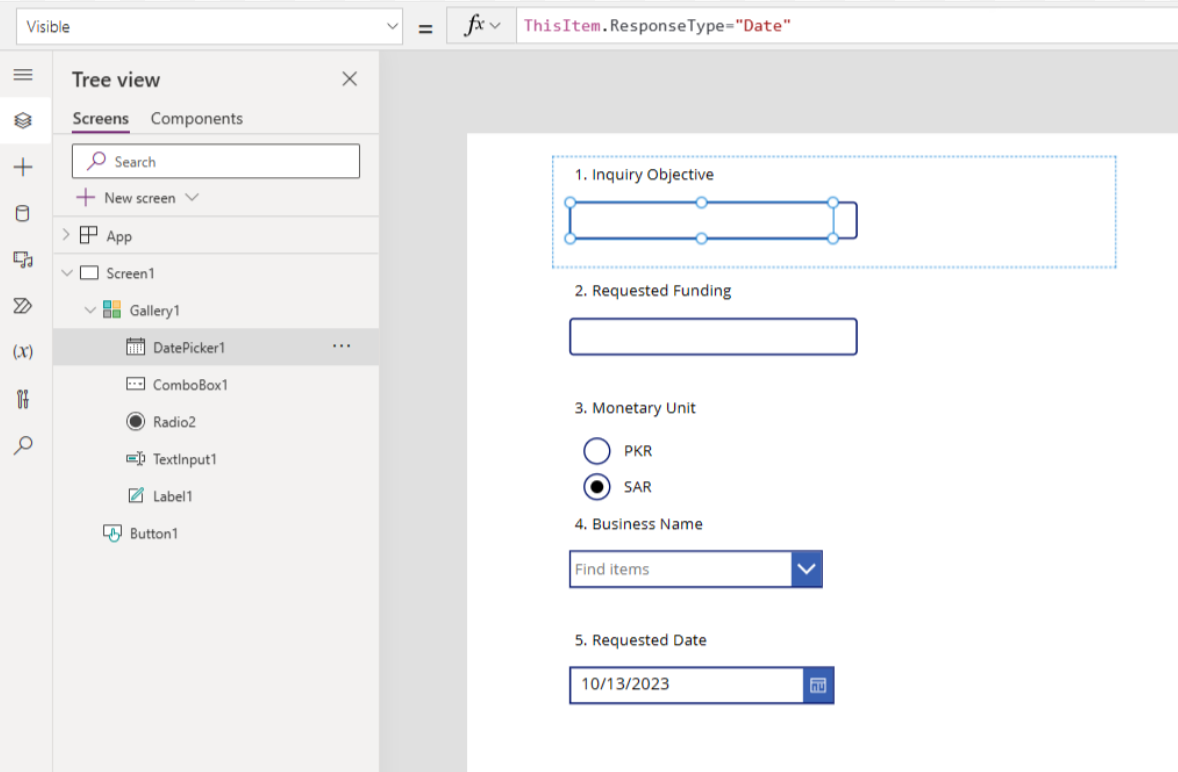
Task: Open the Advanced tools icon
Action: tap(22, 399)
